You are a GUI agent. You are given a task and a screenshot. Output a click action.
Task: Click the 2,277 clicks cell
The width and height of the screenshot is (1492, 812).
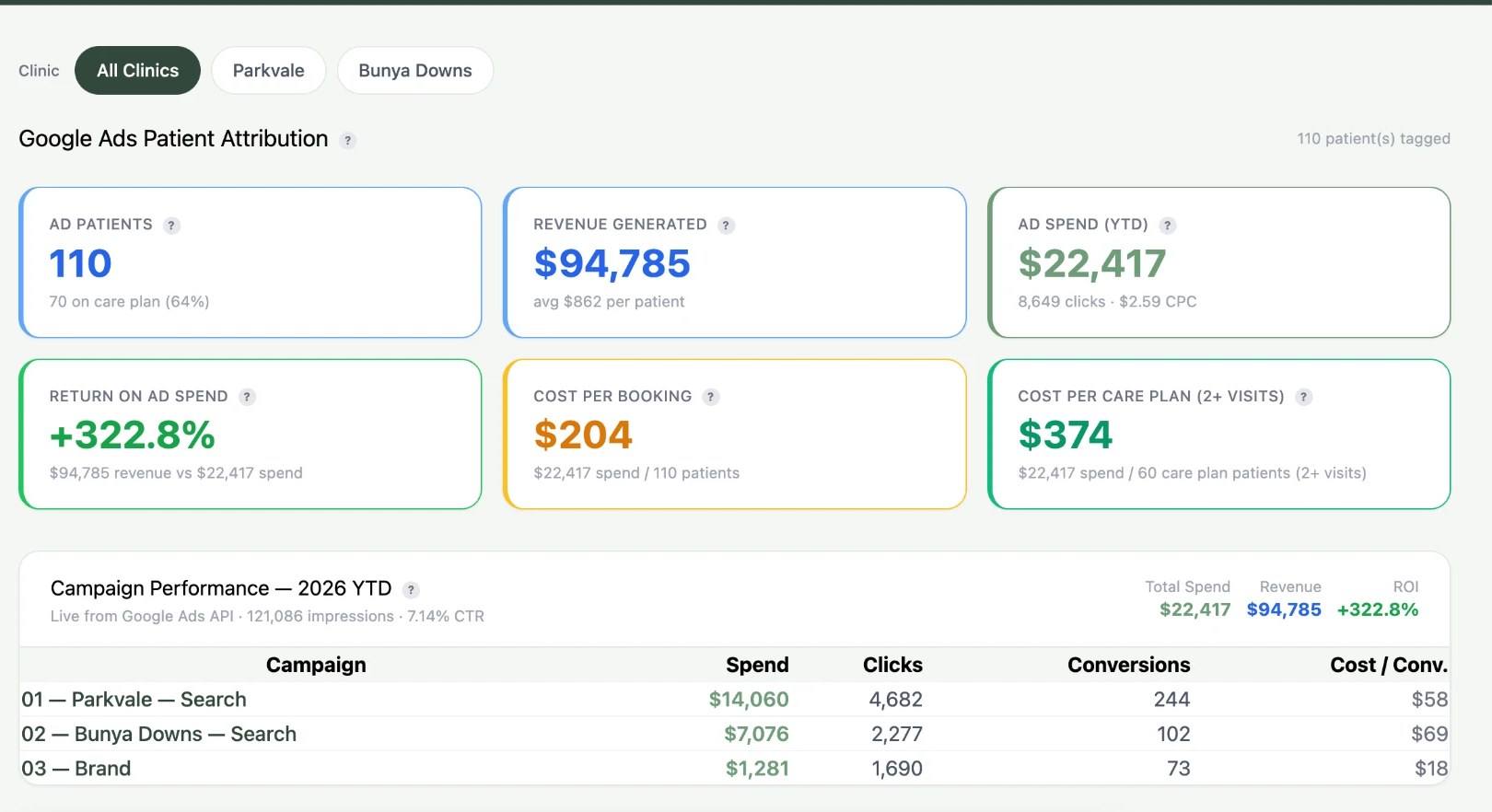[x=897, y=734]
